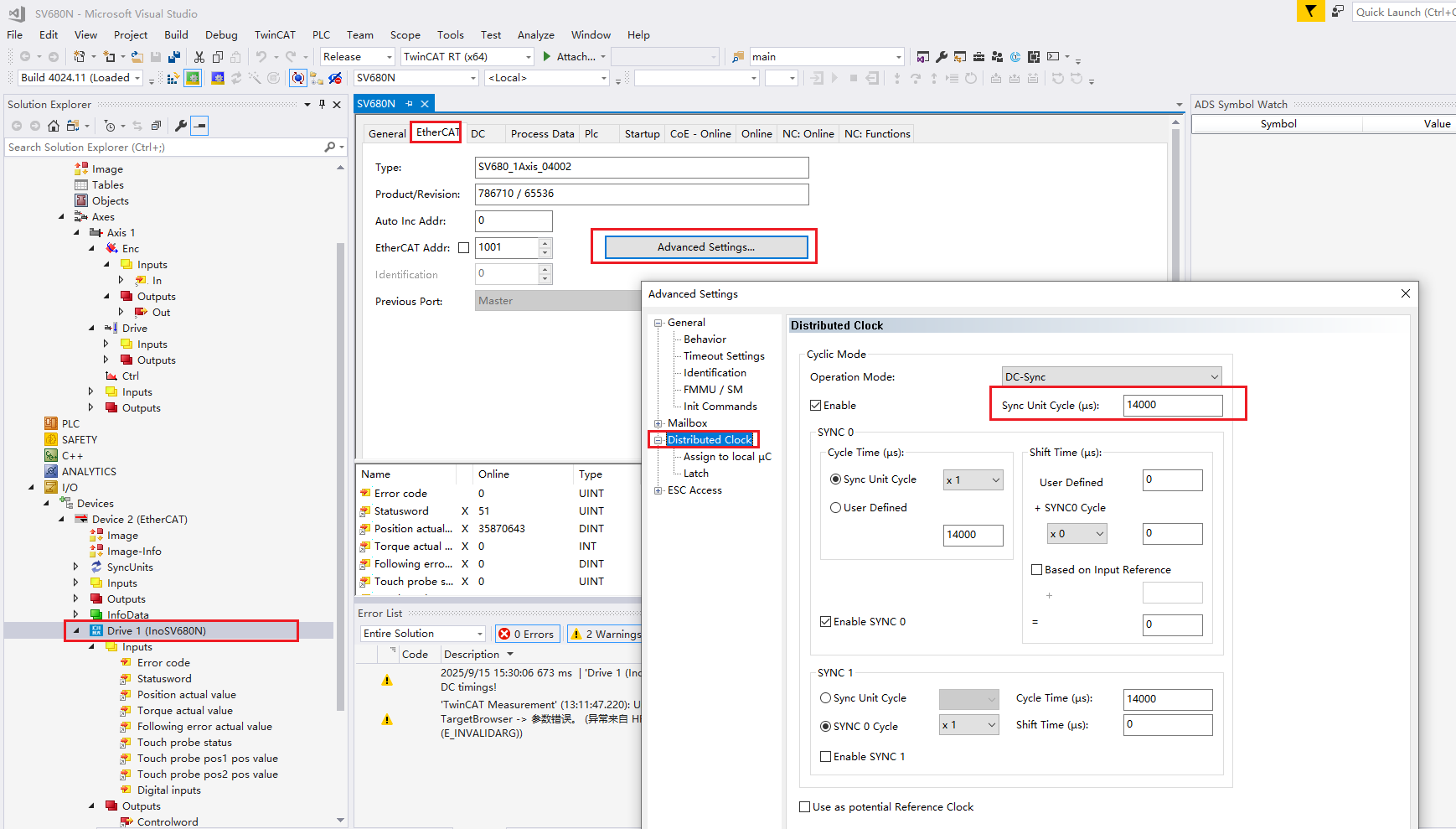Uncheck the Enable checkbox under Cyclic Mode
Screen dimensions: 1456x829
tap(815, 406)
